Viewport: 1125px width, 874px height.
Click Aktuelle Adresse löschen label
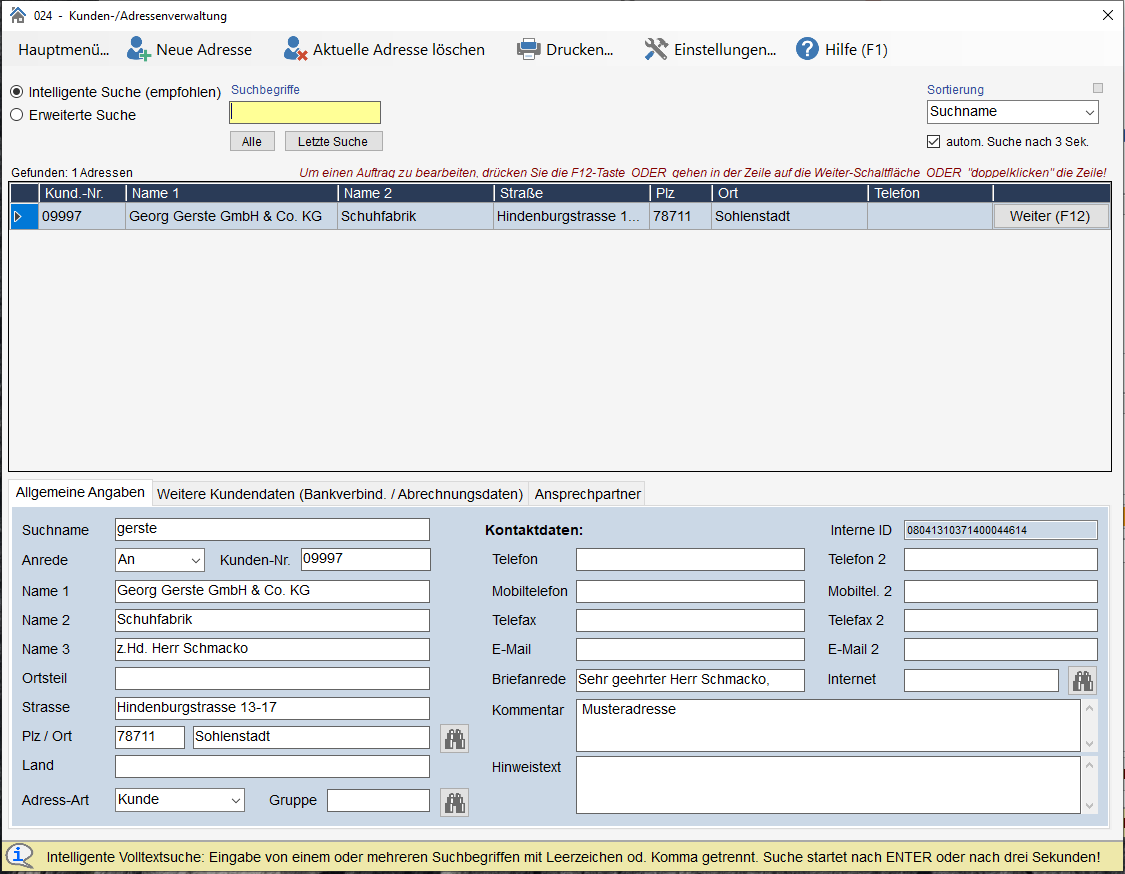pyautogui.click(x=399, y=50)
